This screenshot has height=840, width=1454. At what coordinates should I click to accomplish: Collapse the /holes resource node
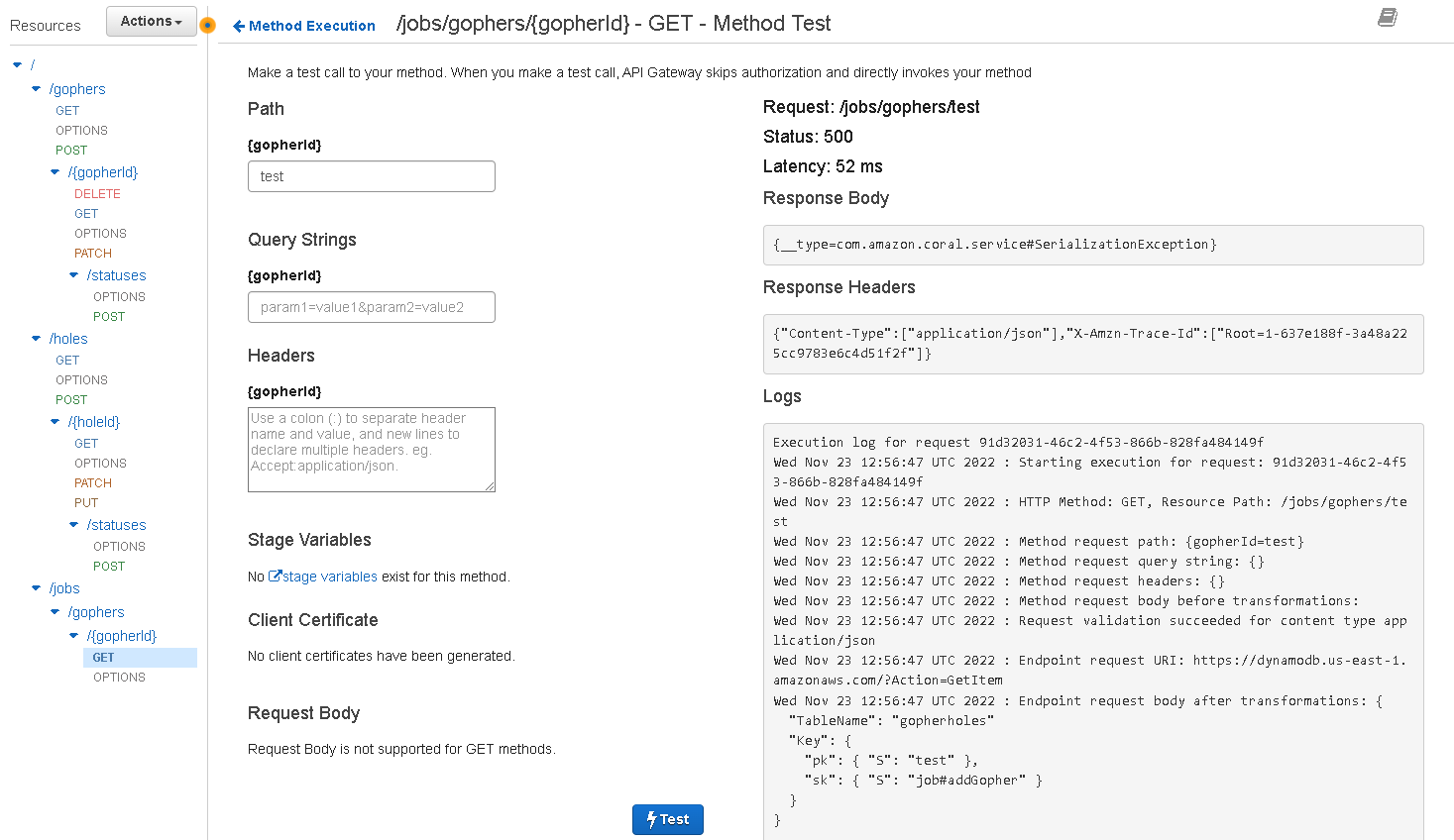coord(37,339)
